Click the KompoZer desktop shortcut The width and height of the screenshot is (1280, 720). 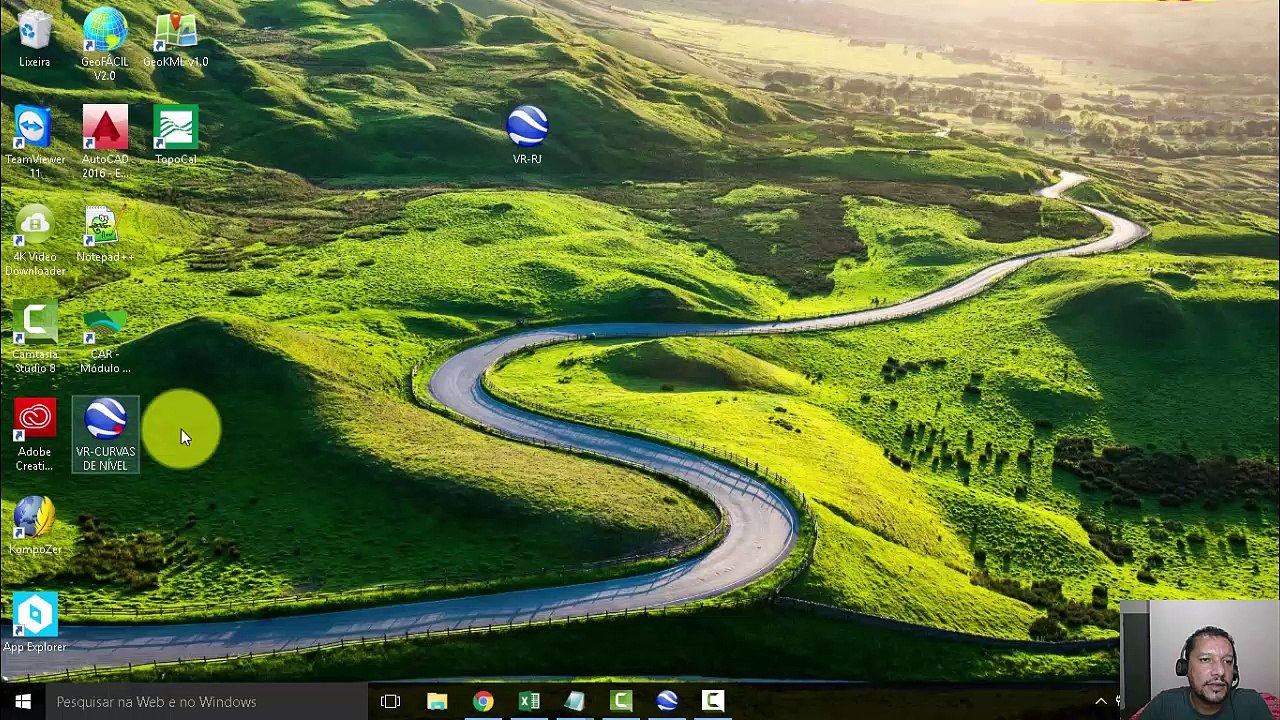tap(35, 526)
